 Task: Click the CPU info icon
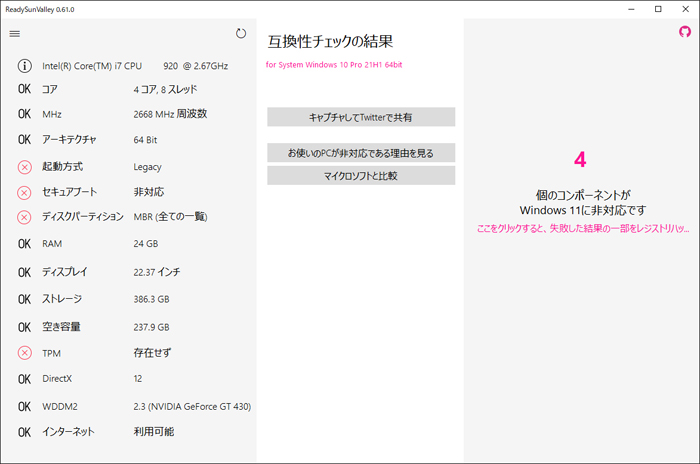[25, 66]
